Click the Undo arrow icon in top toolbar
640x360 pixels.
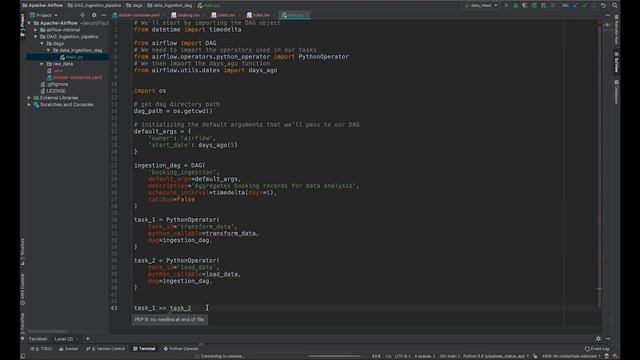[x=603, y=6]
